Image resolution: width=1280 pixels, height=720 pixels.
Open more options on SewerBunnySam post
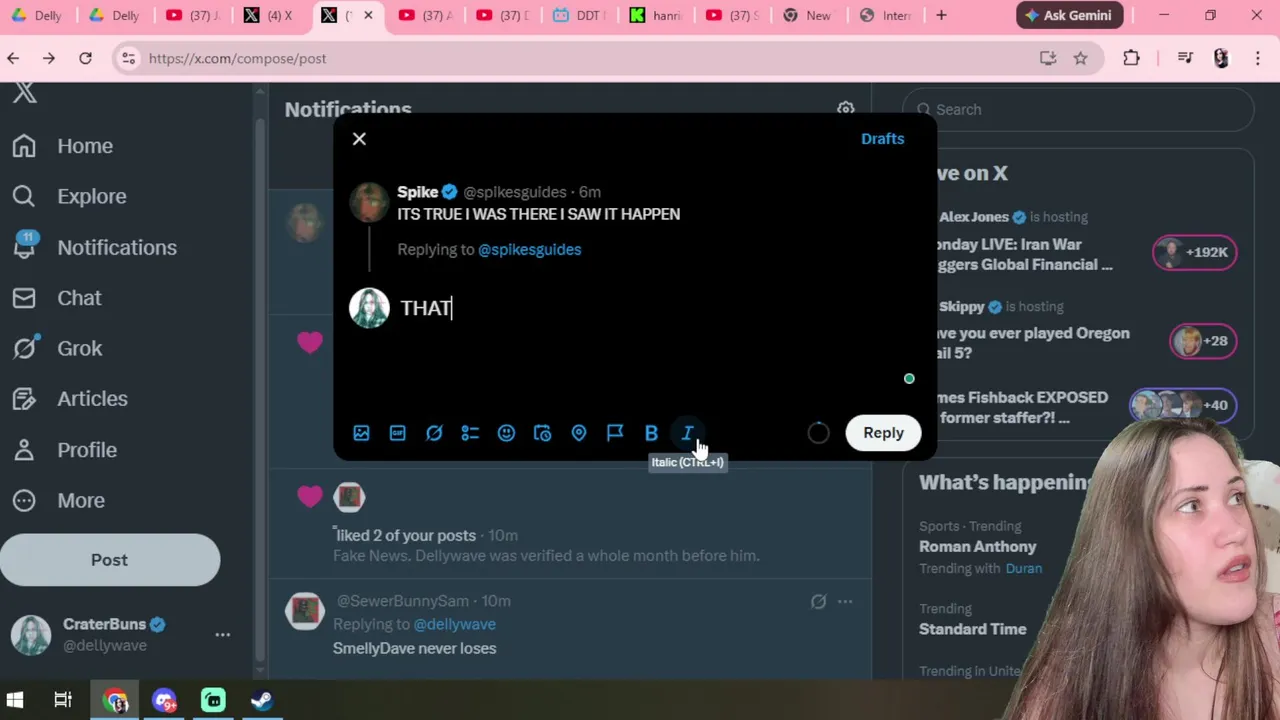[x=845, y=601]
